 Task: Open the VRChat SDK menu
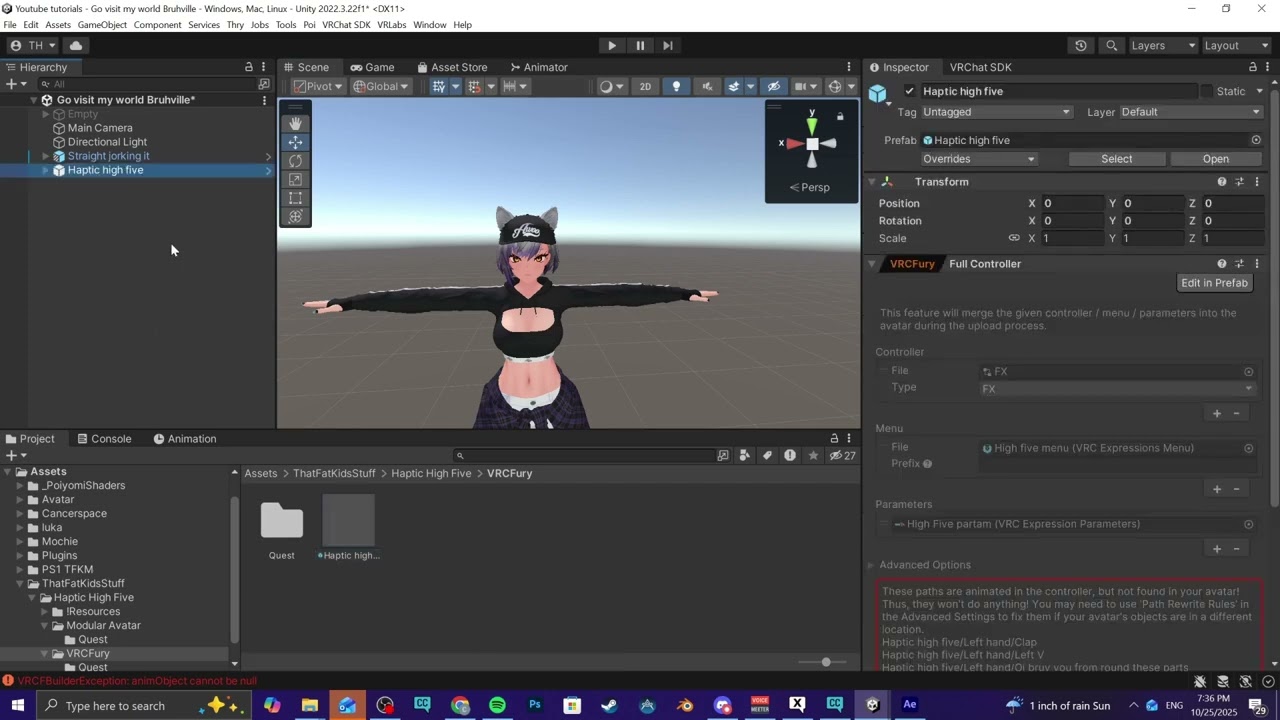coord(346,25)
